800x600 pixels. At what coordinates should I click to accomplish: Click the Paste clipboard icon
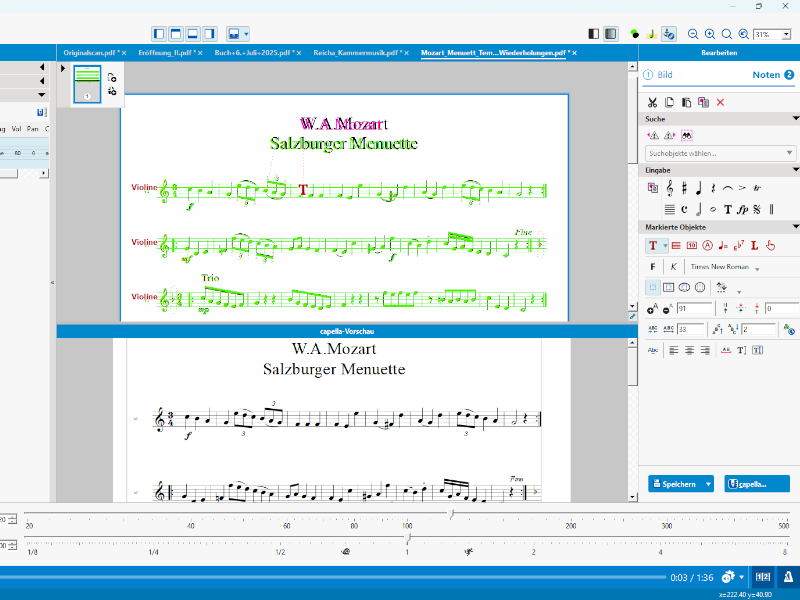coord(686,103)
